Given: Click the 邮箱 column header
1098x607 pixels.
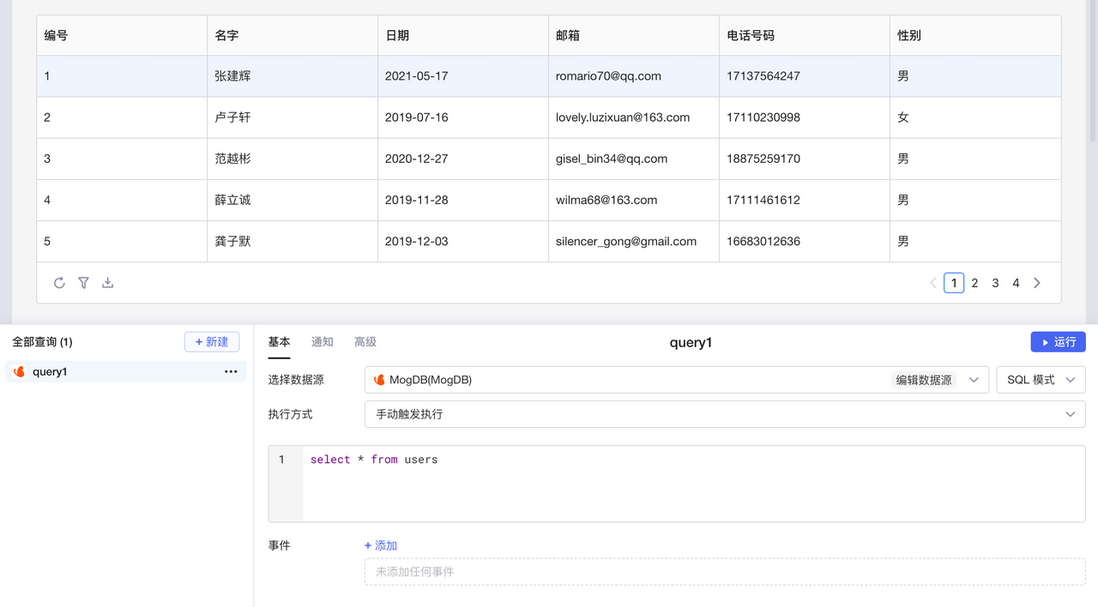Looking at the screenshot, I should 634,36.
